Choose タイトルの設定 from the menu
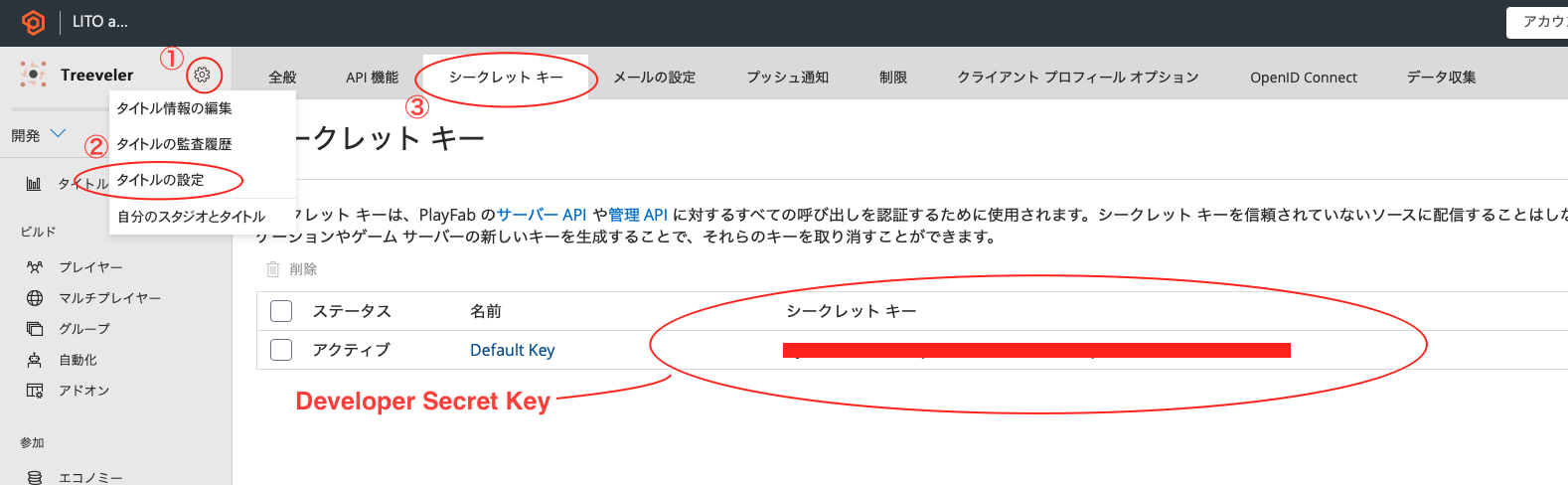The width and height of the screenshot is (1568, 485). click(203, 180)
